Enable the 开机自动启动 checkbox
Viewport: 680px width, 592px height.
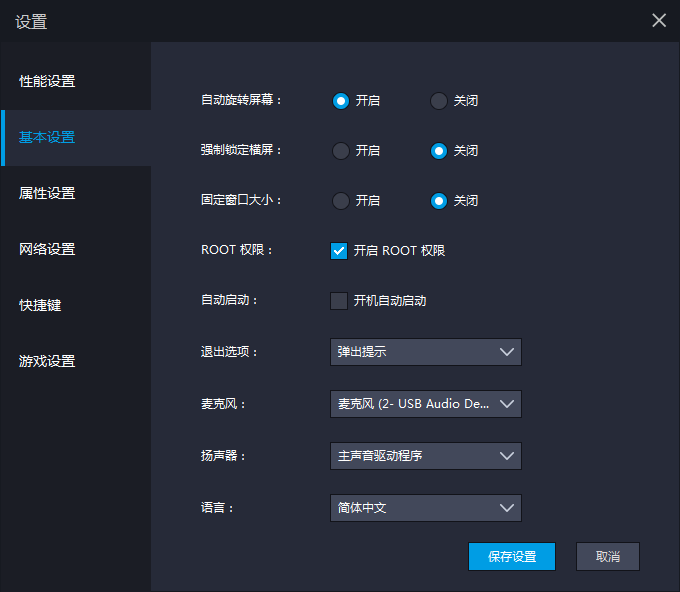point(339,301)
